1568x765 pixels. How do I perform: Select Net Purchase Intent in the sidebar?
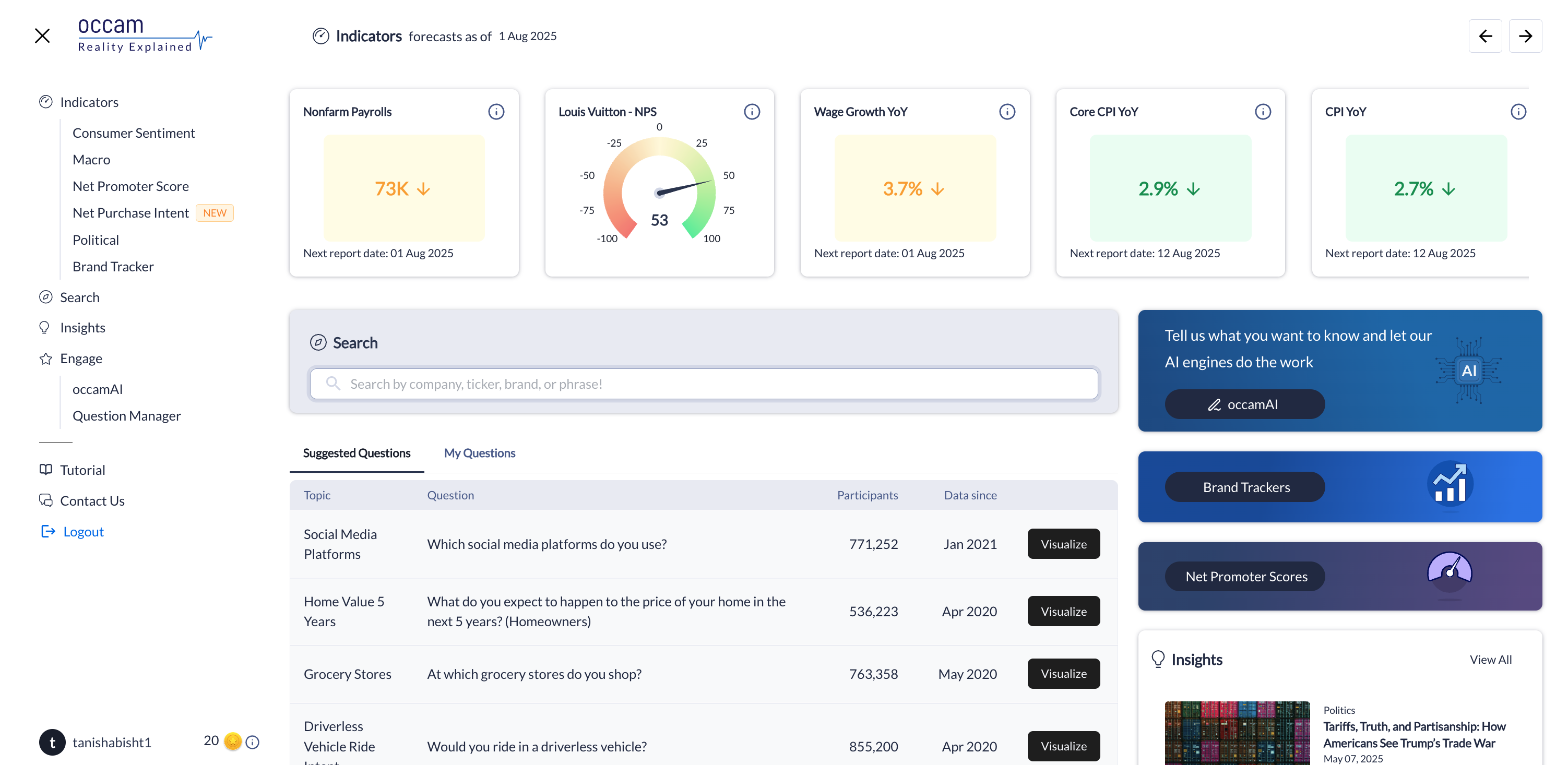tap(130, 212)
